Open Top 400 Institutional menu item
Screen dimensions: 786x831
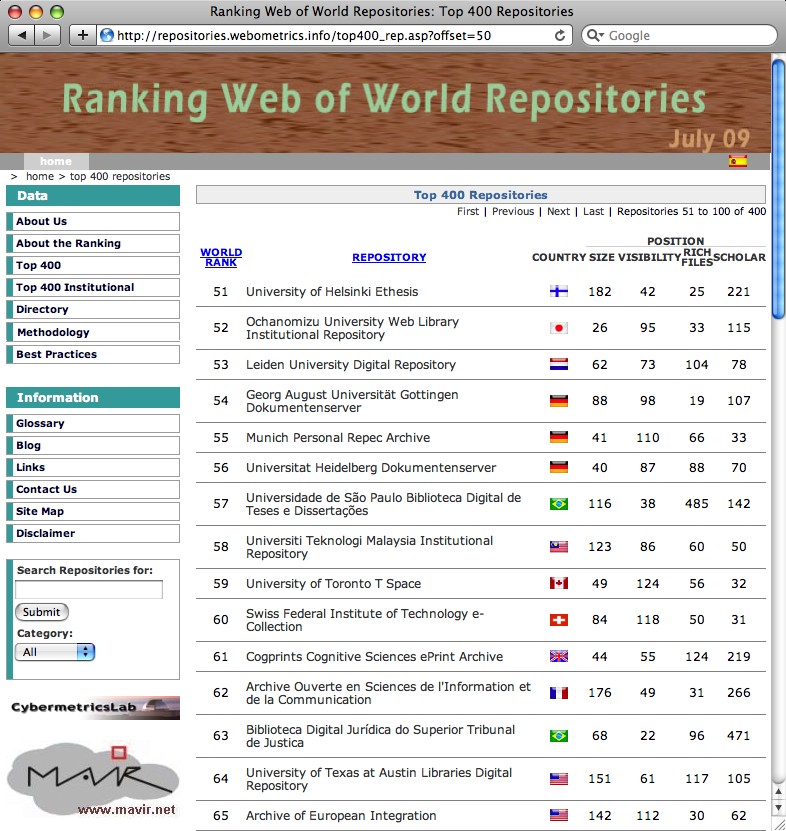coord(93,287)
